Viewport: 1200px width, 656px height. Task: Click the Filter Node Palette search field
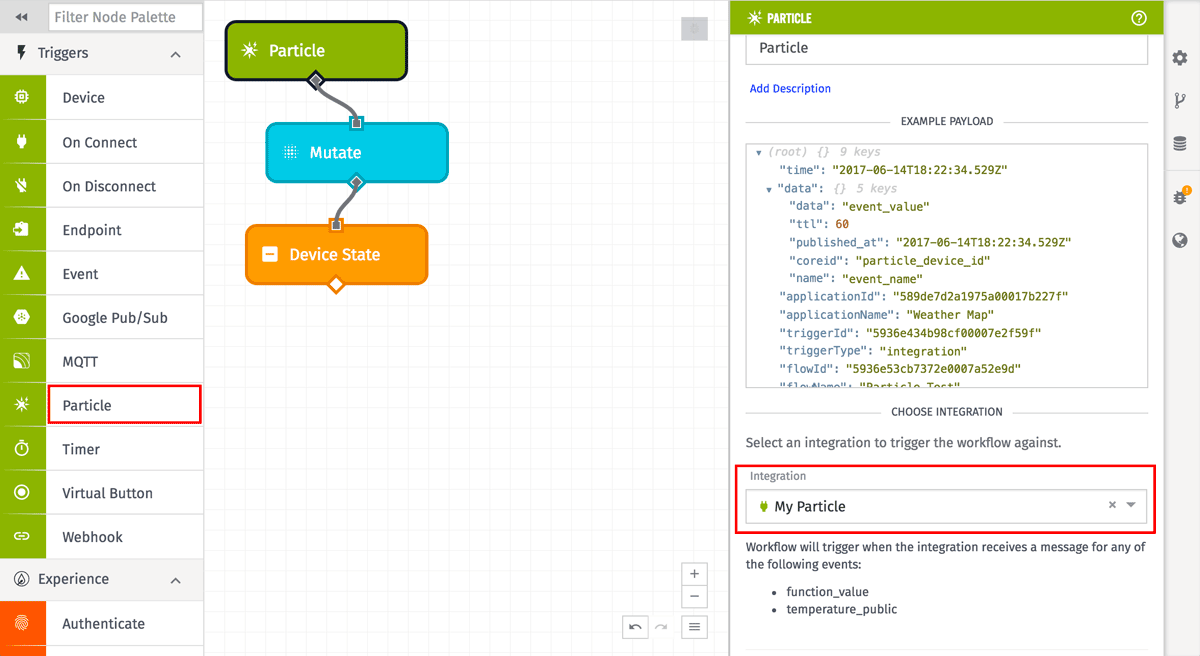pyautogui.click(x=125, y=17)
